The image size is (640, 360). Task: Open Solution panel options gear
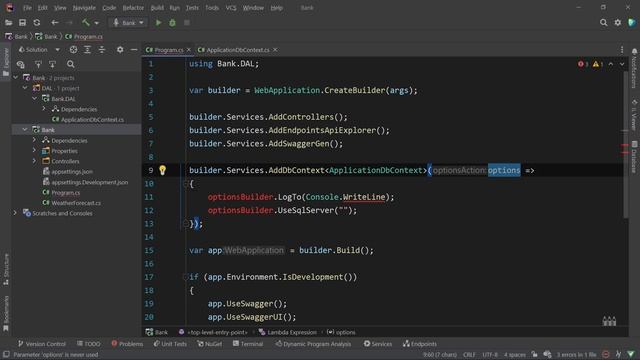[x=120, y=50]
